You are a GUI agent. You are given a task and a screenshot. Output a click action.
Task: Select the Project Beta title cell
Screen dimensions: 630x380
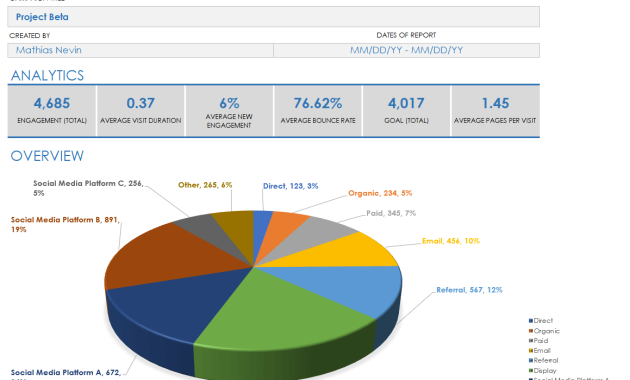273,17
